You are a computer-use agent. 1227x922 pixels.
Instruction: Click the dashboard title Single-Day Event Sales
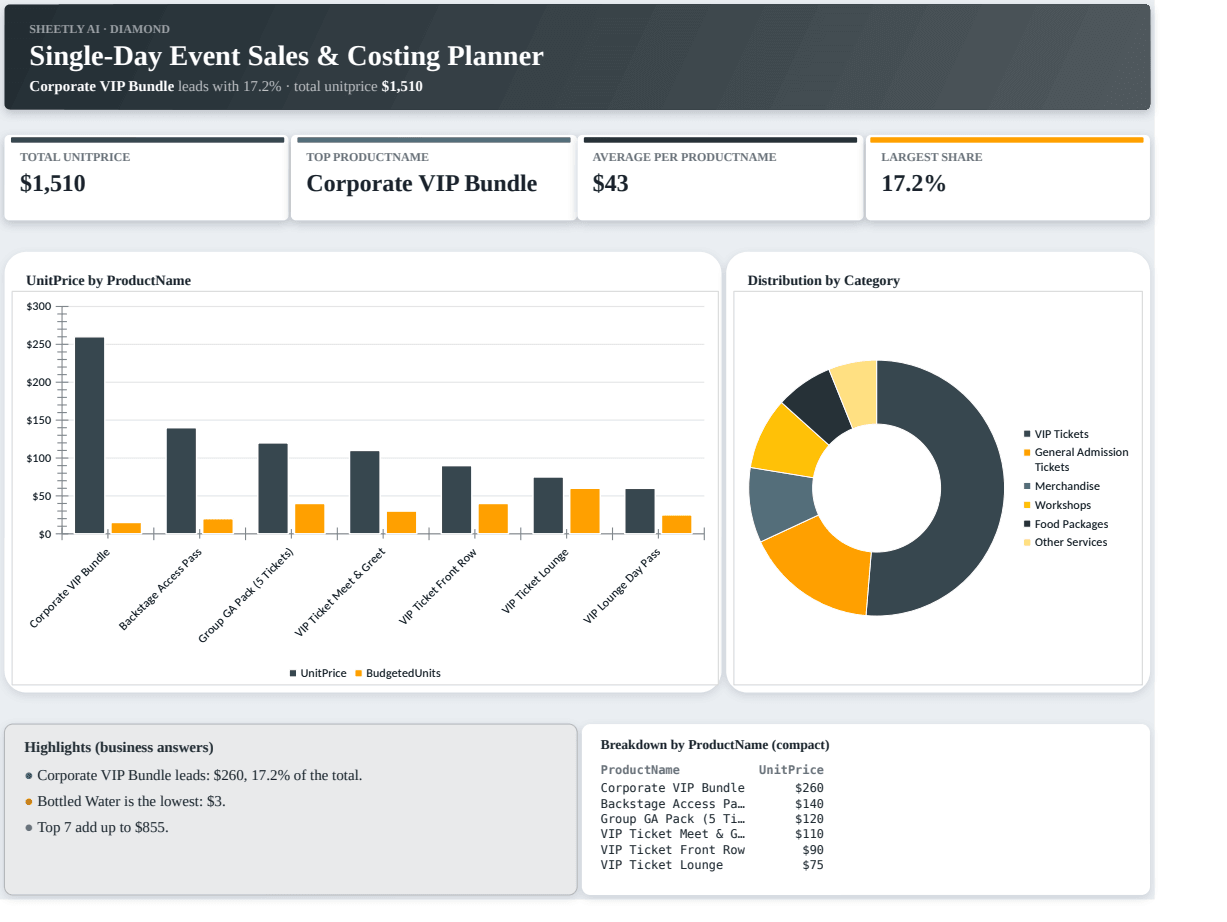pyautogui.click(x=287, y=56)
